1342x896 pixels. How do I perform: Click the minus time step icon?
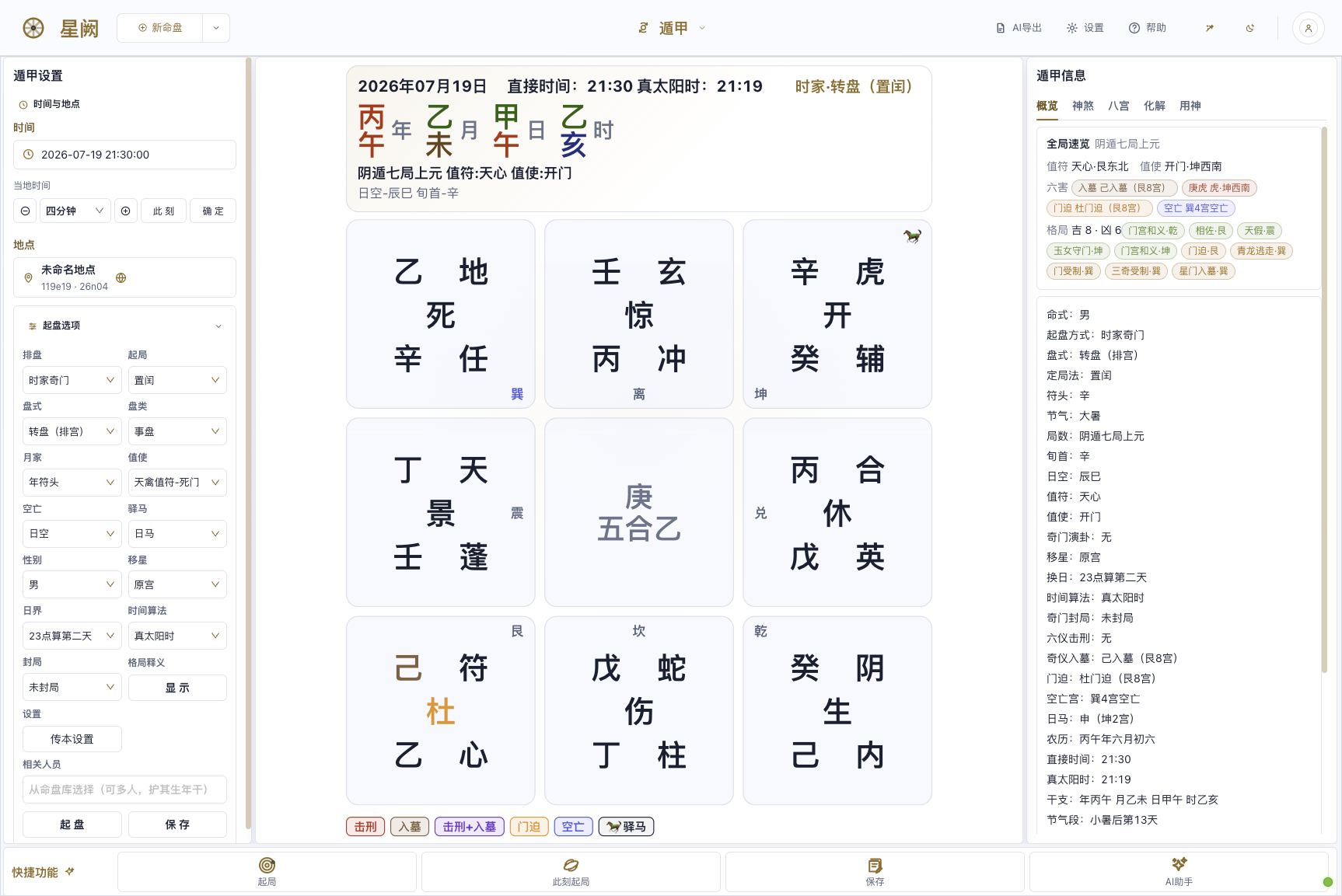click(25, 211)
